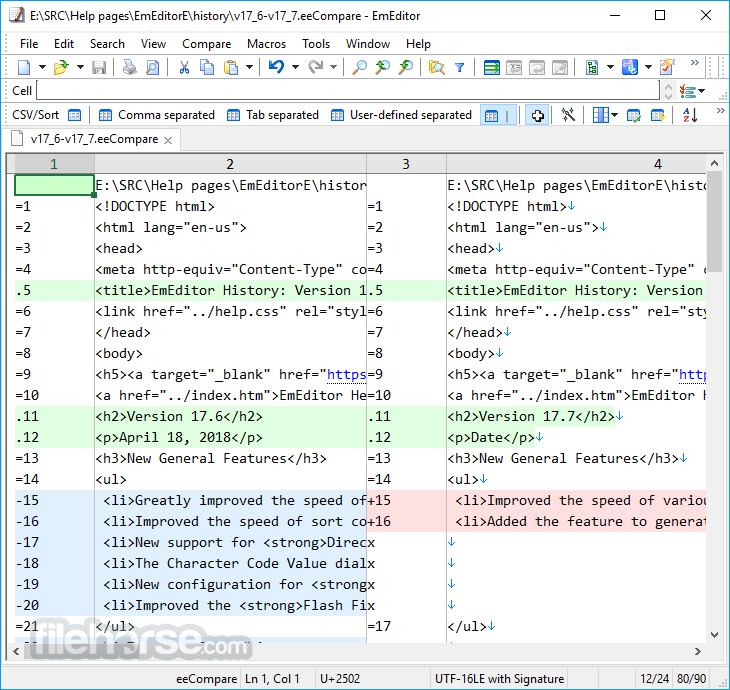Image resolution: width=730 pixels, height=690 pixels.
Task: Expand the column headings dropdown arrow
Action: (x=615, y=115)
